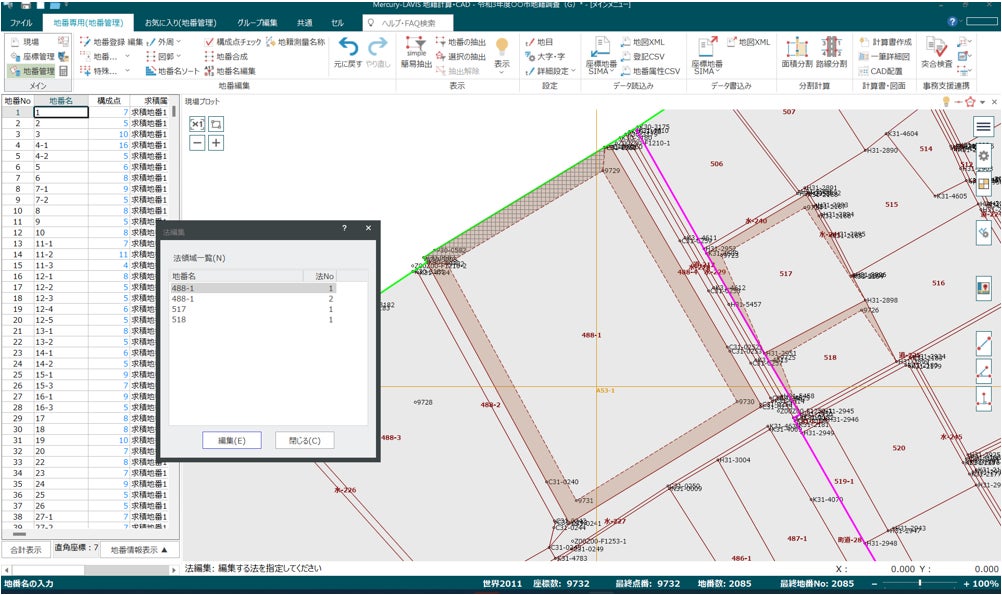Screen dimensions: 1002x595
Task: Adjust the zoom slider in status bar
Action: pos(920,583)
